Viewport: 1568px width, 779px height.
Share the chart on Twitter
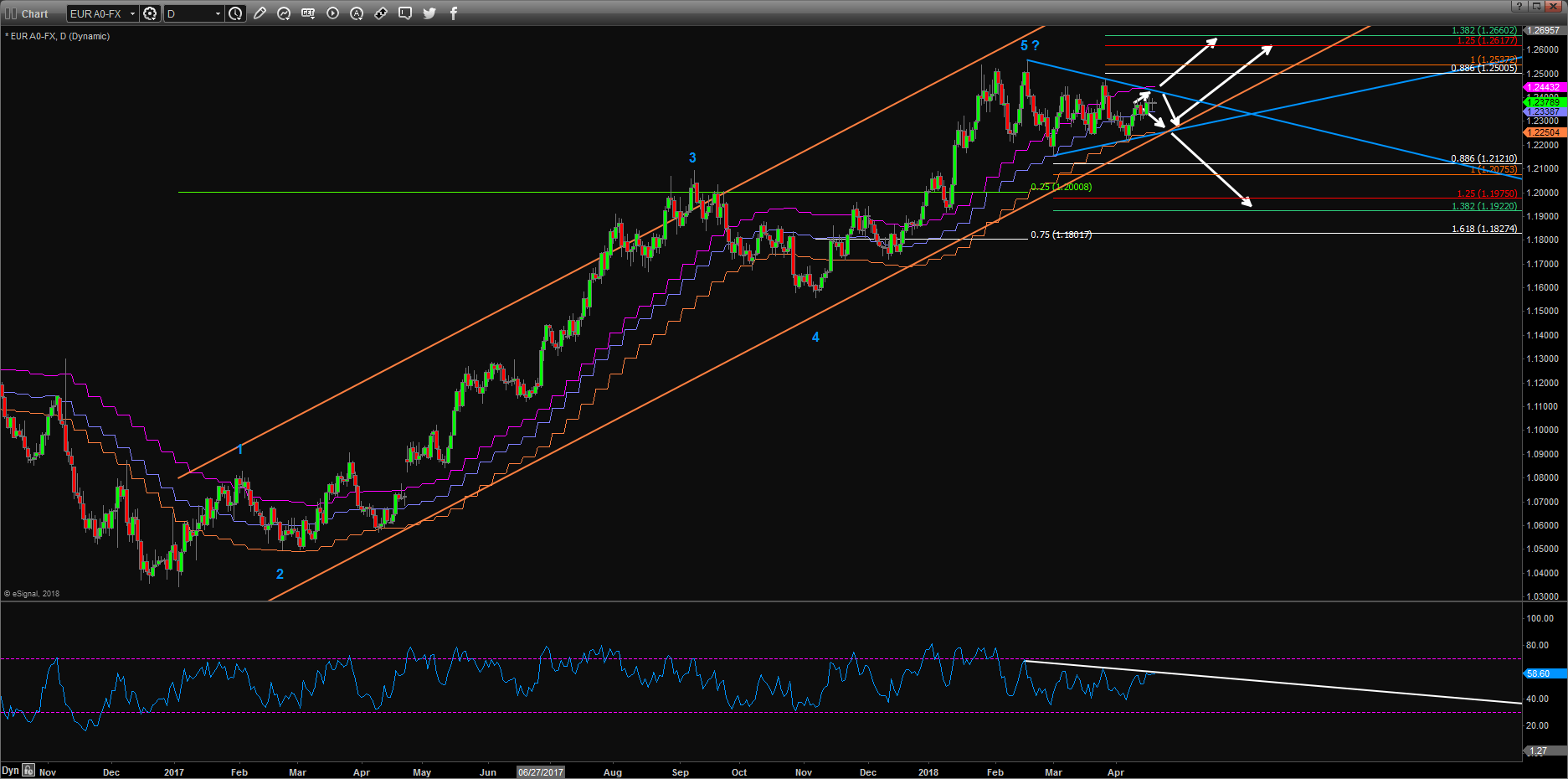(430, 13)
